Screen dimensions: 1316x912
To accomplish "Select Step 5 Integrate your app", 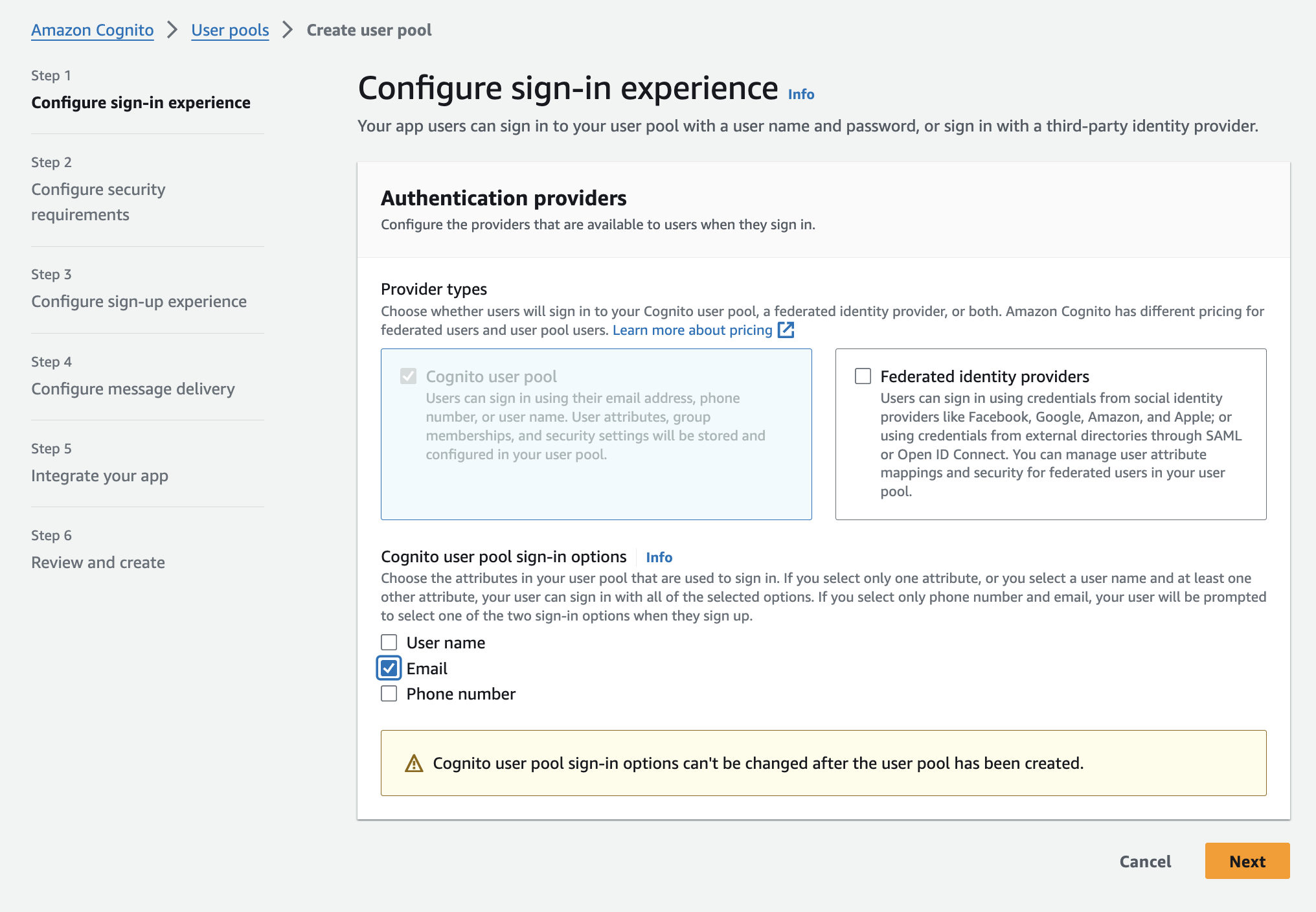I will click(98, 475).
